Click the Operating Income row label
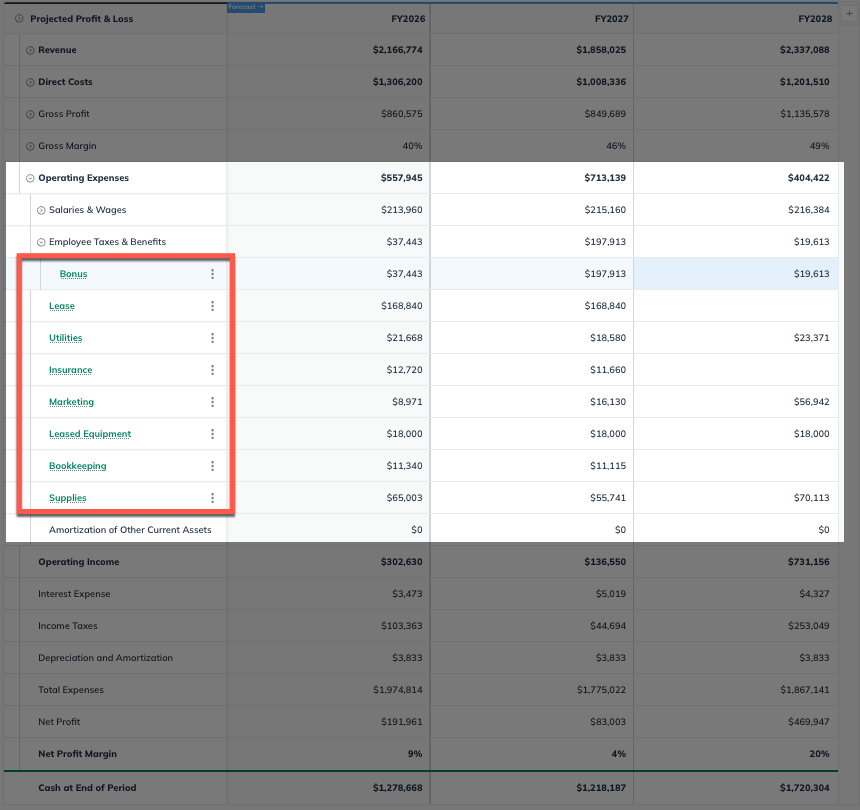Image resolution: width=860 pixels, height=810 pixels. click(x=78, y=562)
